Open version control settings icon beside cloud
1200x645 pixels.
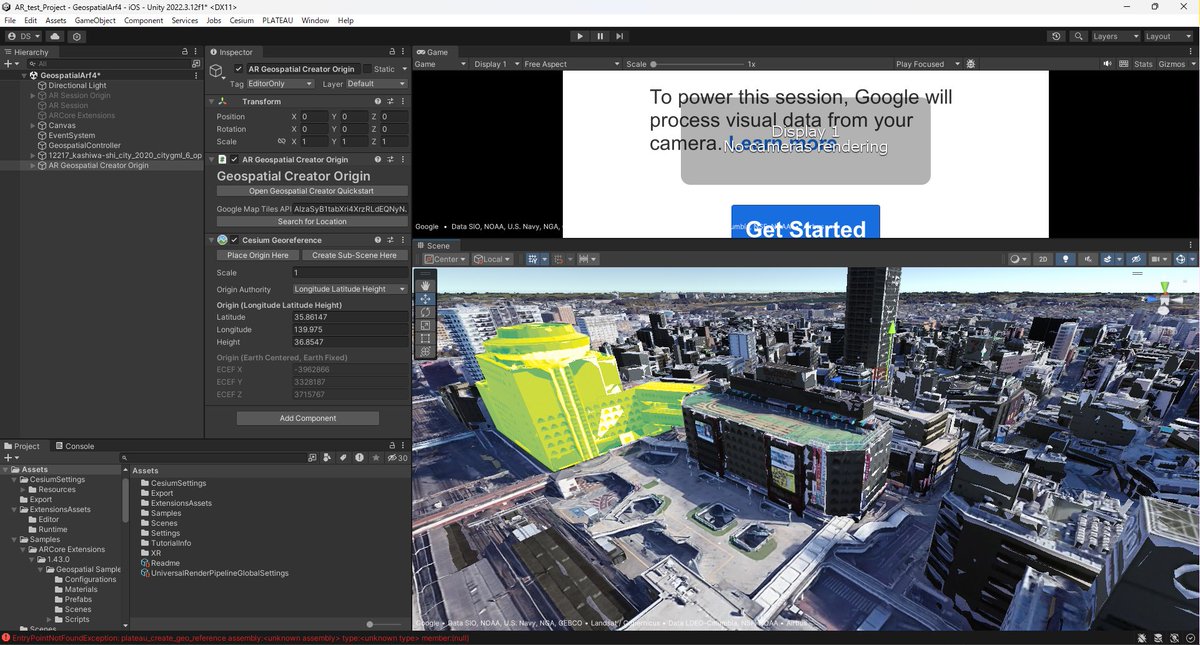[77, 36]
